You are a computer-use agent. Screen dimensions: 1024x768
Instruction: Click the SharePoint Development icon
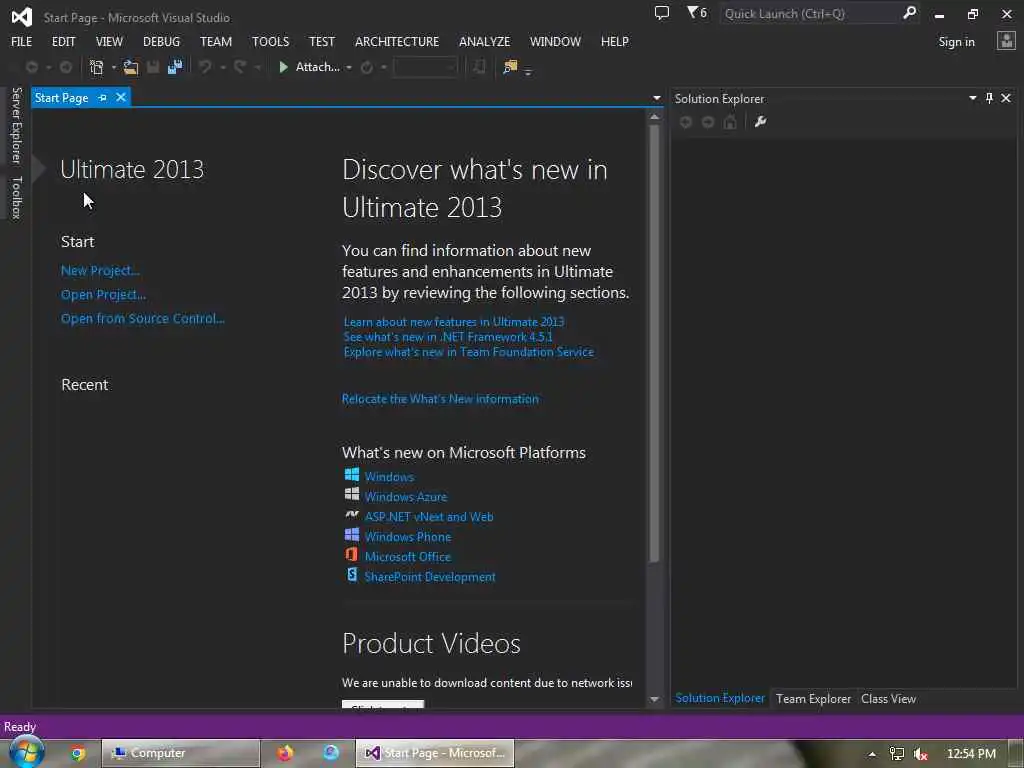[351, 575]
